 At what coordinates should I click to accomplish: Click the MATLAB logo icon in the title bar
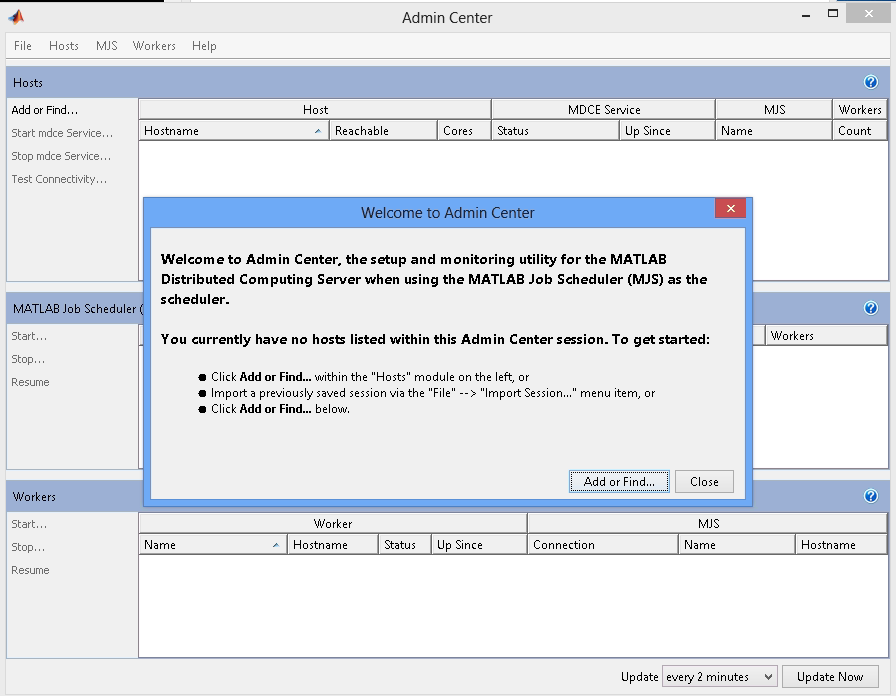pos(17,17)
